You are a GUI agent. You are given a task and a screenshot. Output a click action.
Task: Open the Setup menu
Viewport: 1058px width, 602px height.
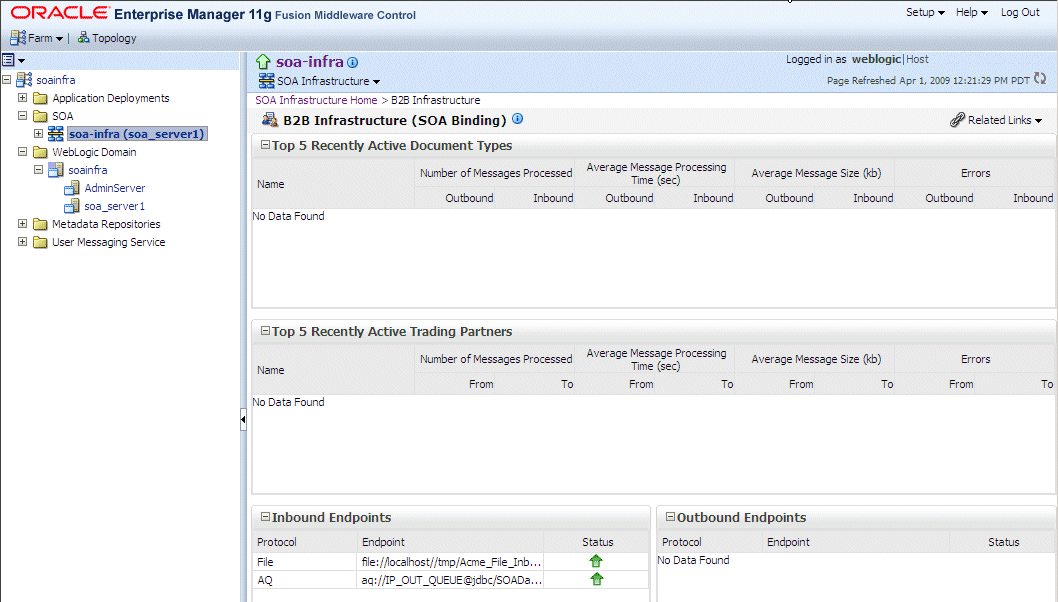pyautogui.click(x=925, y=12)
